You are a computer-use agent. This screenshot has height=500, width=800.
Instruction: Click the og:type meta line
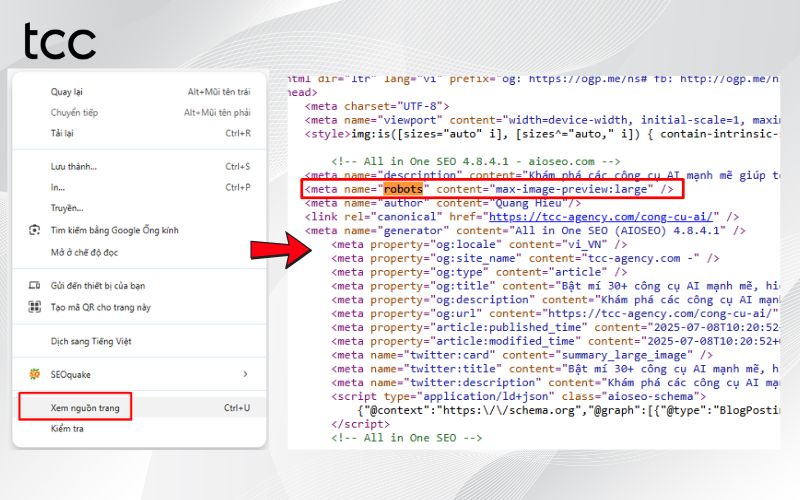coord(479,272)
